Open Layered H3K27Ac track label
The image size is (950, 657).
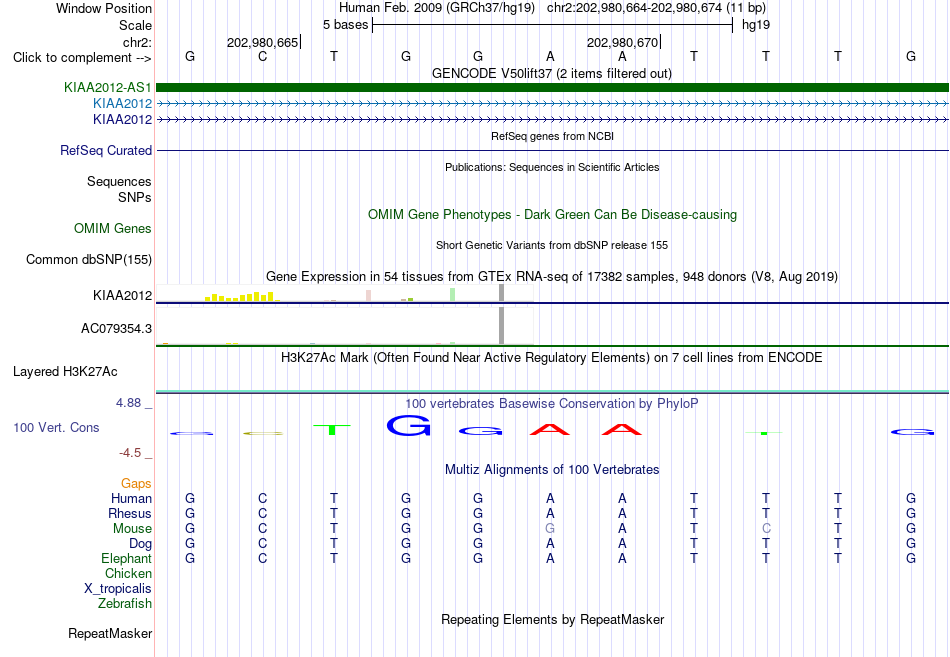pos(65,372)
